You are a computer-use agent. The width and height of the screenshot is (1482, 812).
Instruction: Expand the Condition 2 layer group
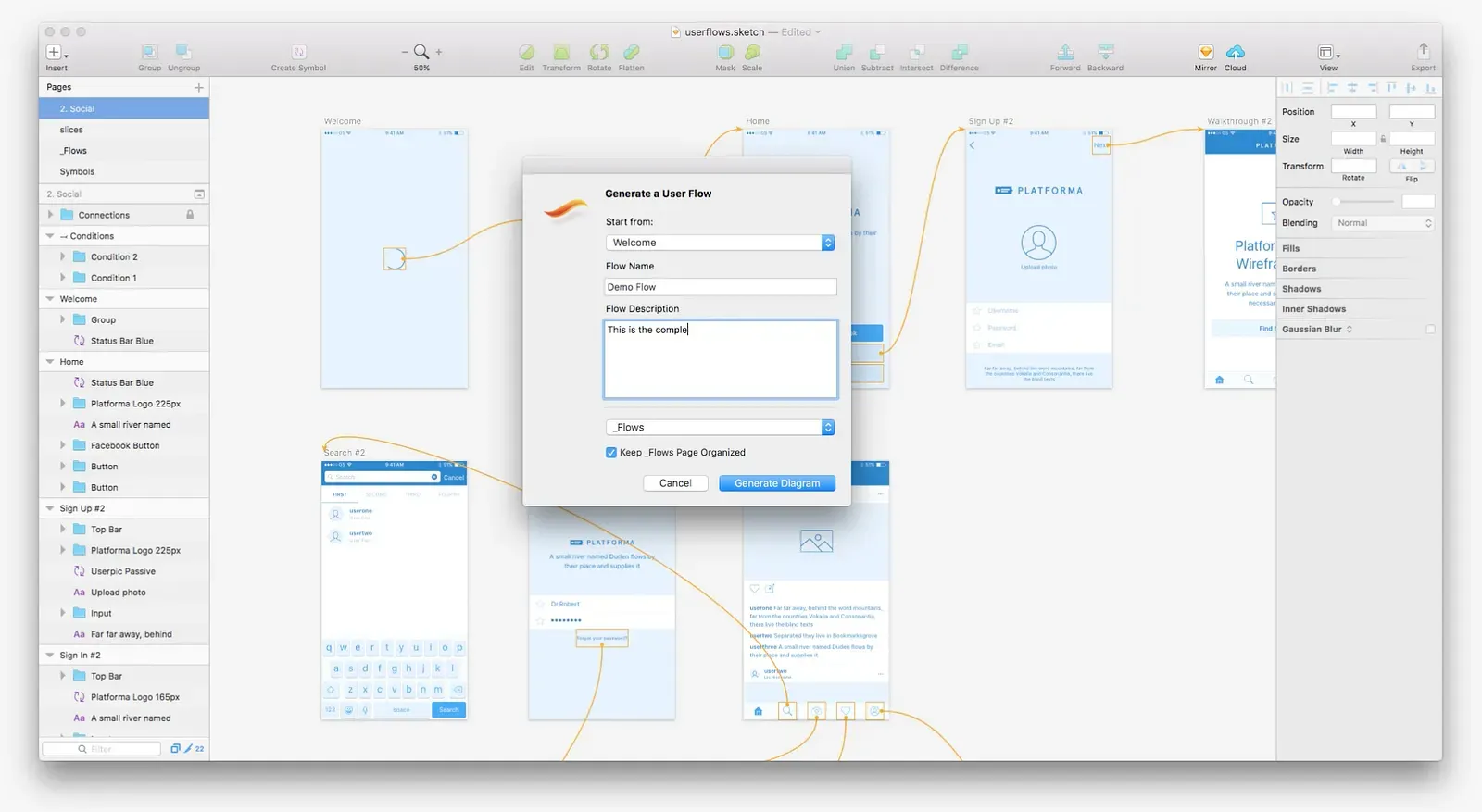point(63,257)
